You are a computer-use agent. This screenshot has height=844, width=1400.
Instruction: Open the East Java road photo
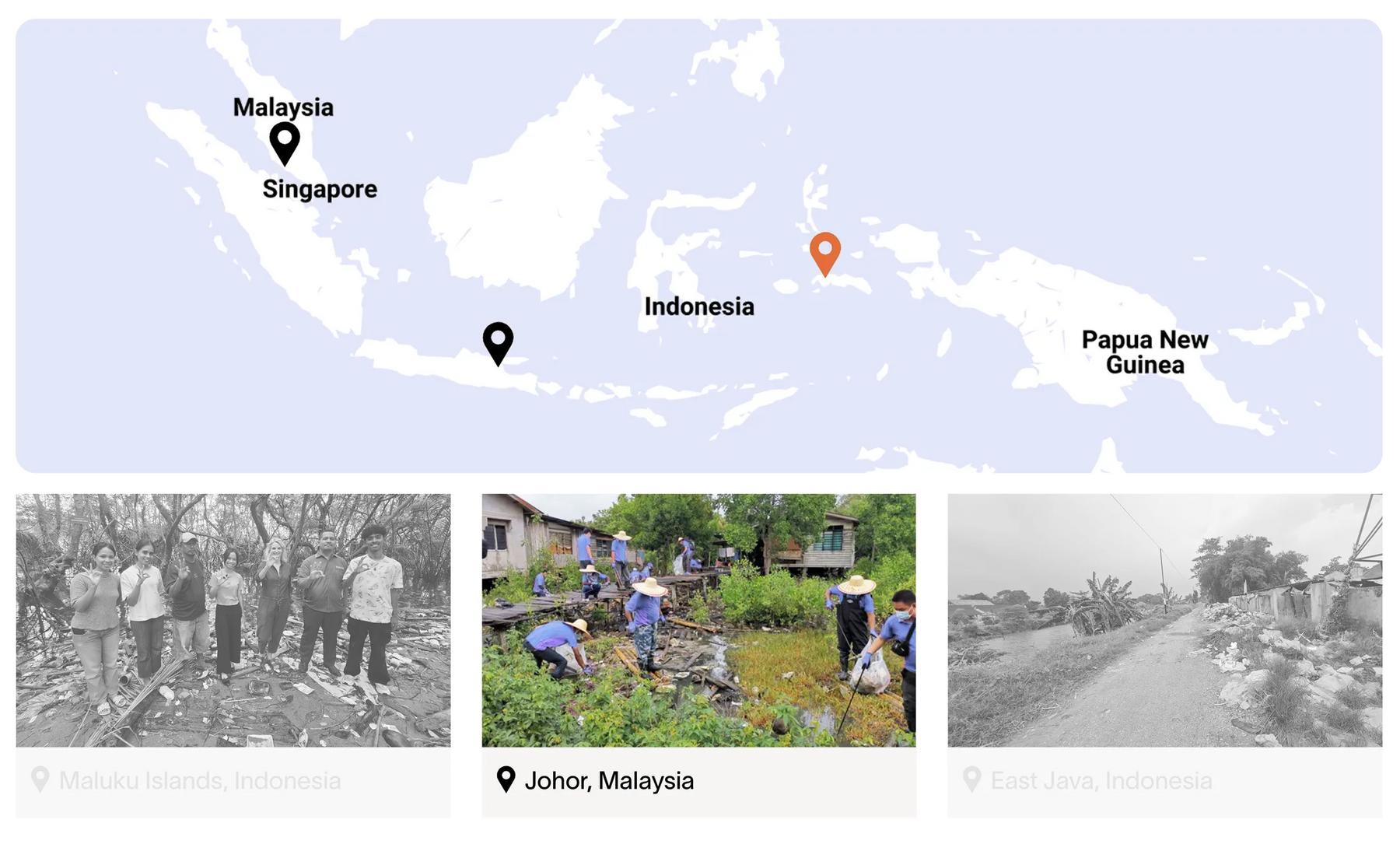1164,620
